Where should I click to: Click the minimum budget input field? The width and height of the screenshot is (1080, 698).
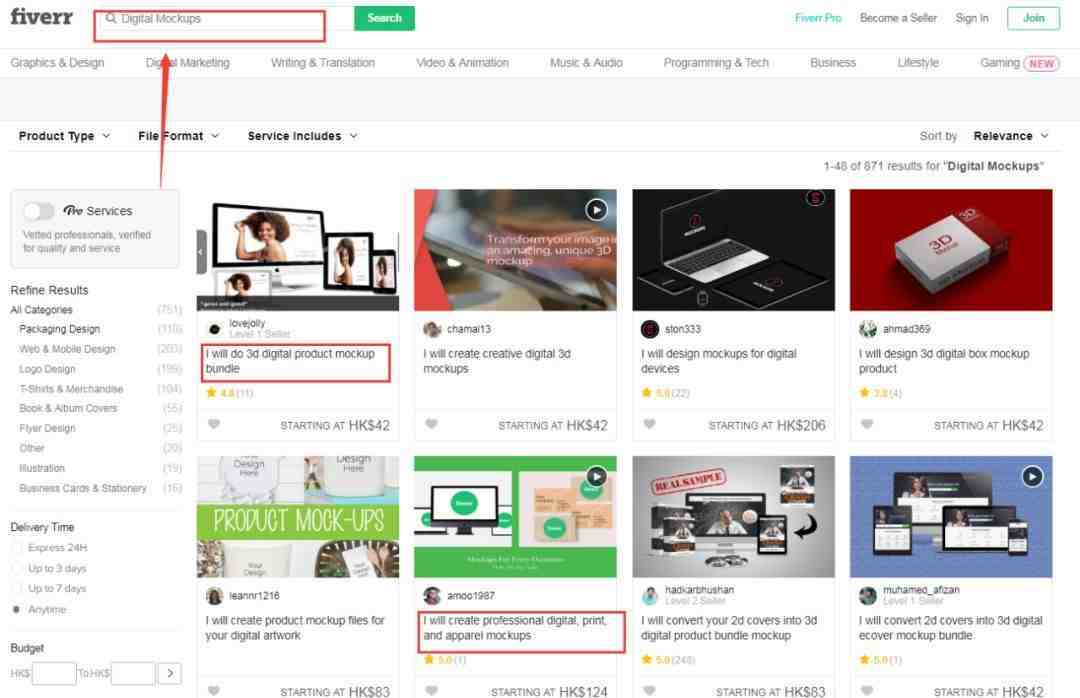[x=55, y=674]
